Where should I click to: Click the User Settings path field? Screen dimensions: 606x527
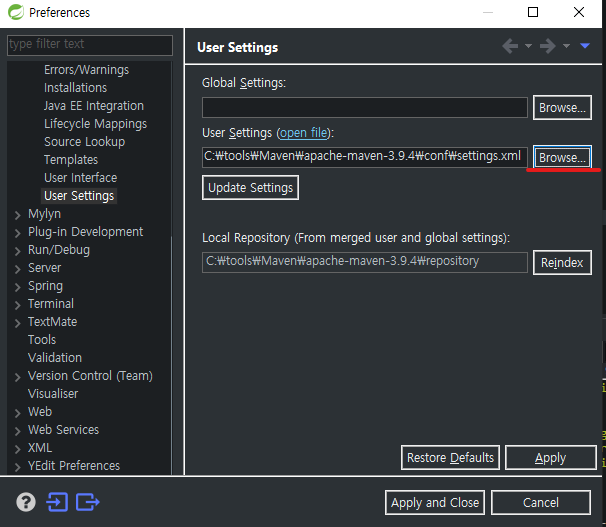point(364,157)
